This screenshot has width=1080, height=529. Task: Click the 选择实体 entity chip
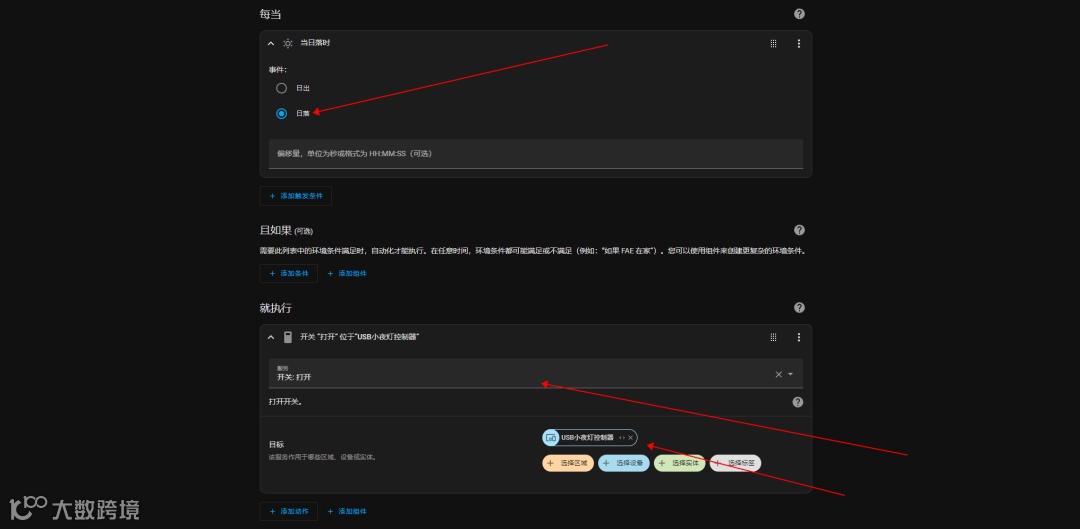tap(679, 464)
